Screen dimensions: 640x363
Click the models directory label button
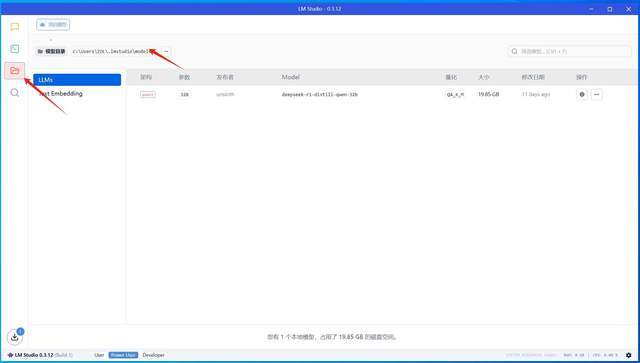51,51
